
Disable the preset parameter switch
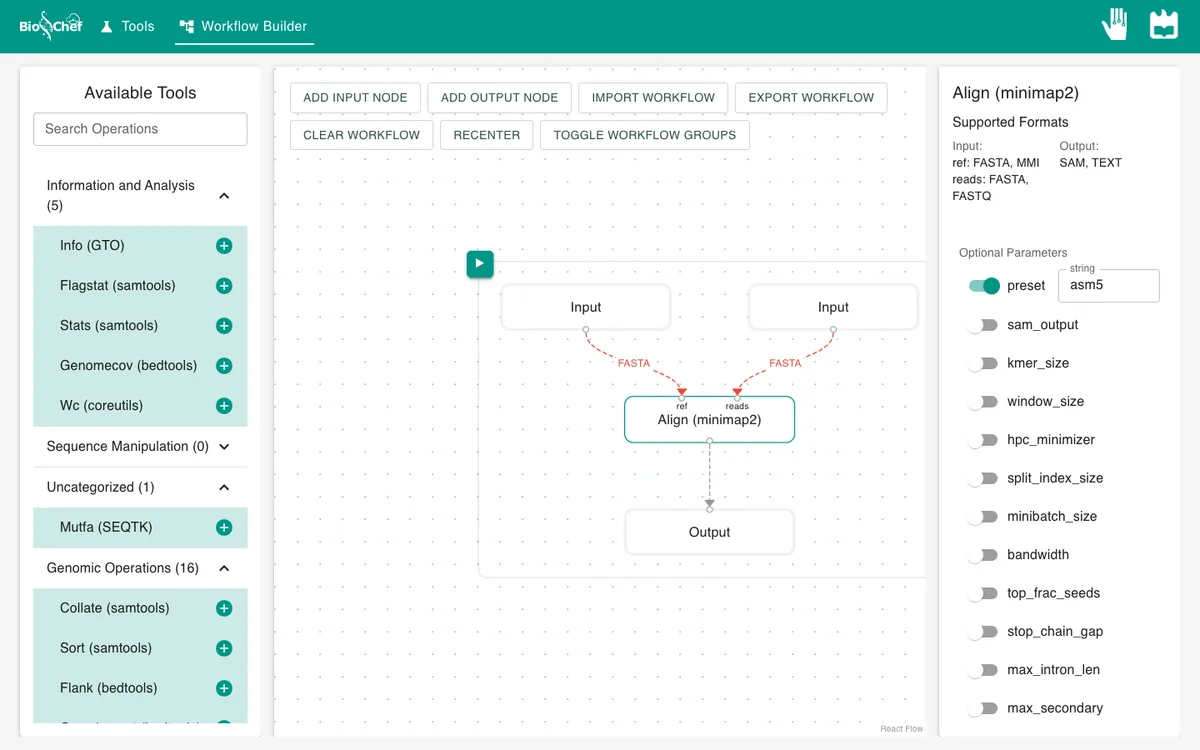[984, 286]
